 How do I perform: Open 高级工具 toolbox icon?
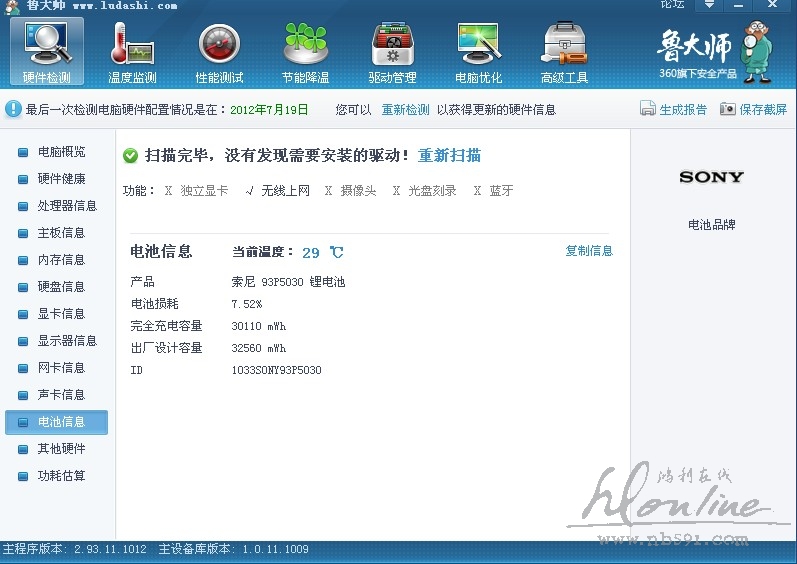(x=565, y=51)
